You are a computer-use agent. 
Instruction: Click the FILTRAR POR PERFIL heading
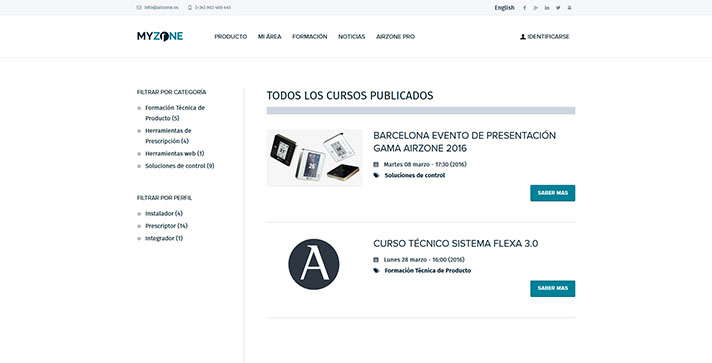pos(164,198)
